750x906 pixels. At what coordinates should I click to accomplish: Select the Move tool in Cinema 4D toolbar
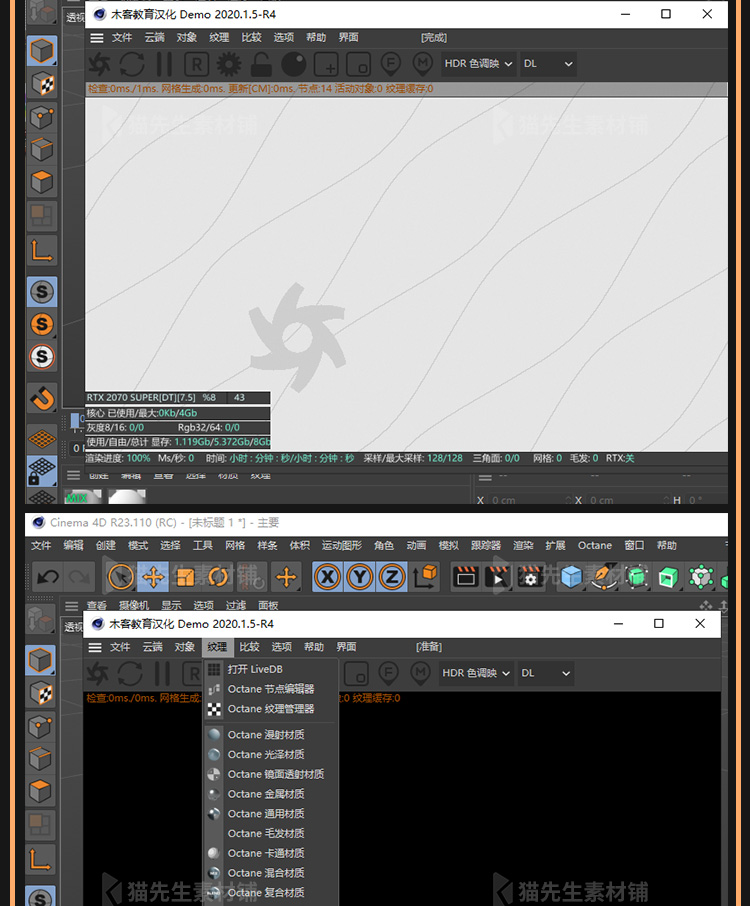coord(153,576)
